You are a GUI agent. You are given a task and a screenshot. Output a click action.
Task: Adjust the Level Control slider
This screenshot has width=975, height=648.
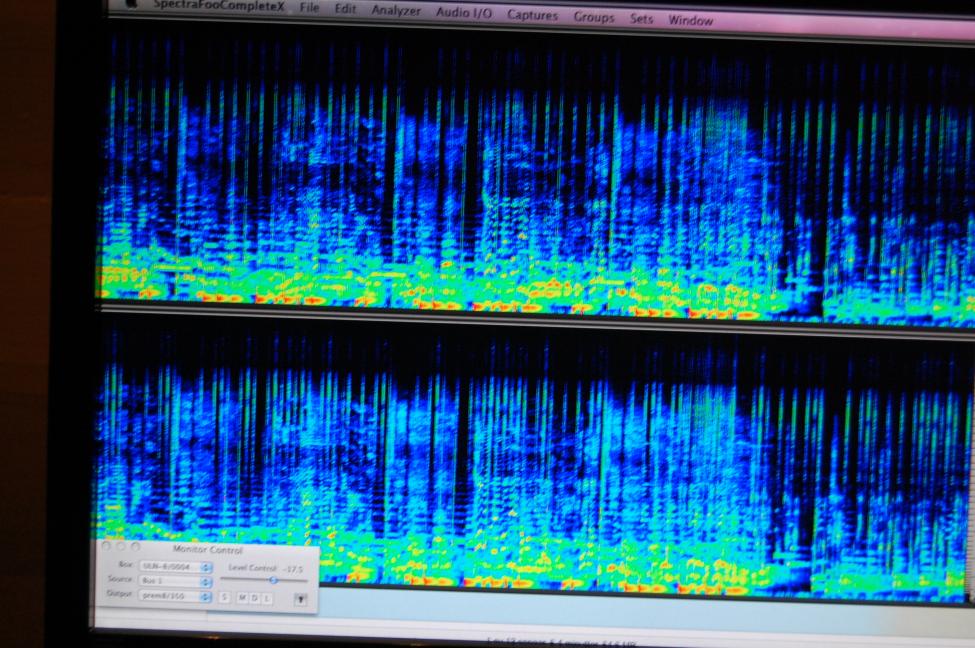272,580
